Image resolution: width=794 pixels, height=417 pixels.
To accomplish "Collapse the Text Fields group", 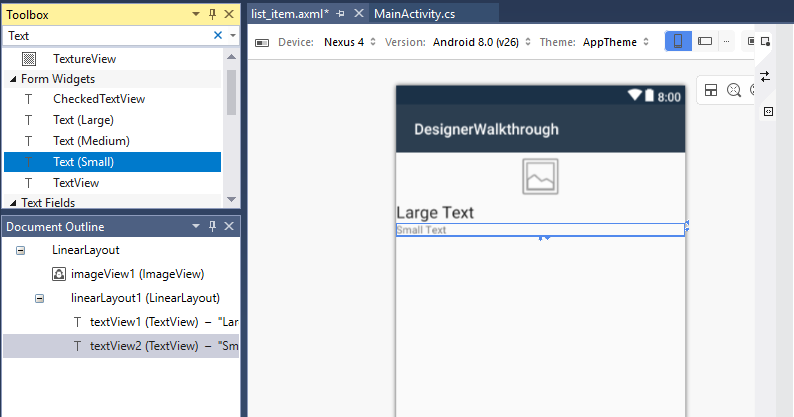I will click(x=13, y=203).
